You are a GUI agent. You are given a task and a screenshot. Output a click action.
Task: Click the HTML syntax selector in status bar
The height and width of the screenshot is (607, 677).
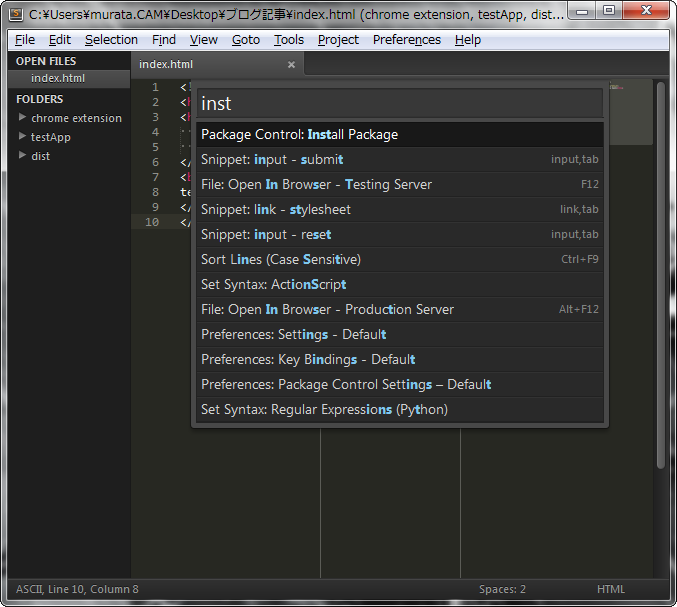(x=611, y=589)
